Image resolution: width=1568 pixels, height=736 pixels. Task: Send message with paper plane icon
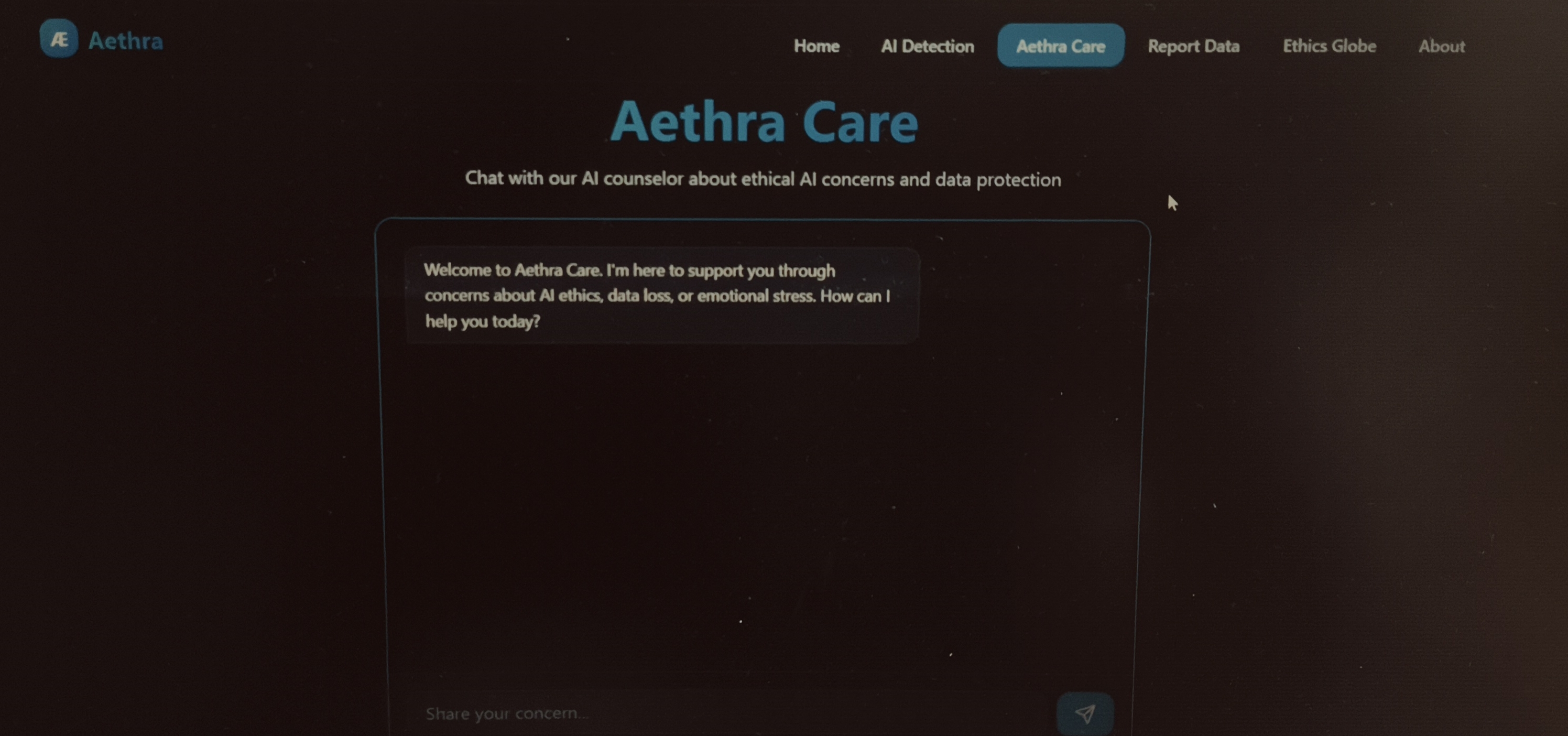point(1085,713)
